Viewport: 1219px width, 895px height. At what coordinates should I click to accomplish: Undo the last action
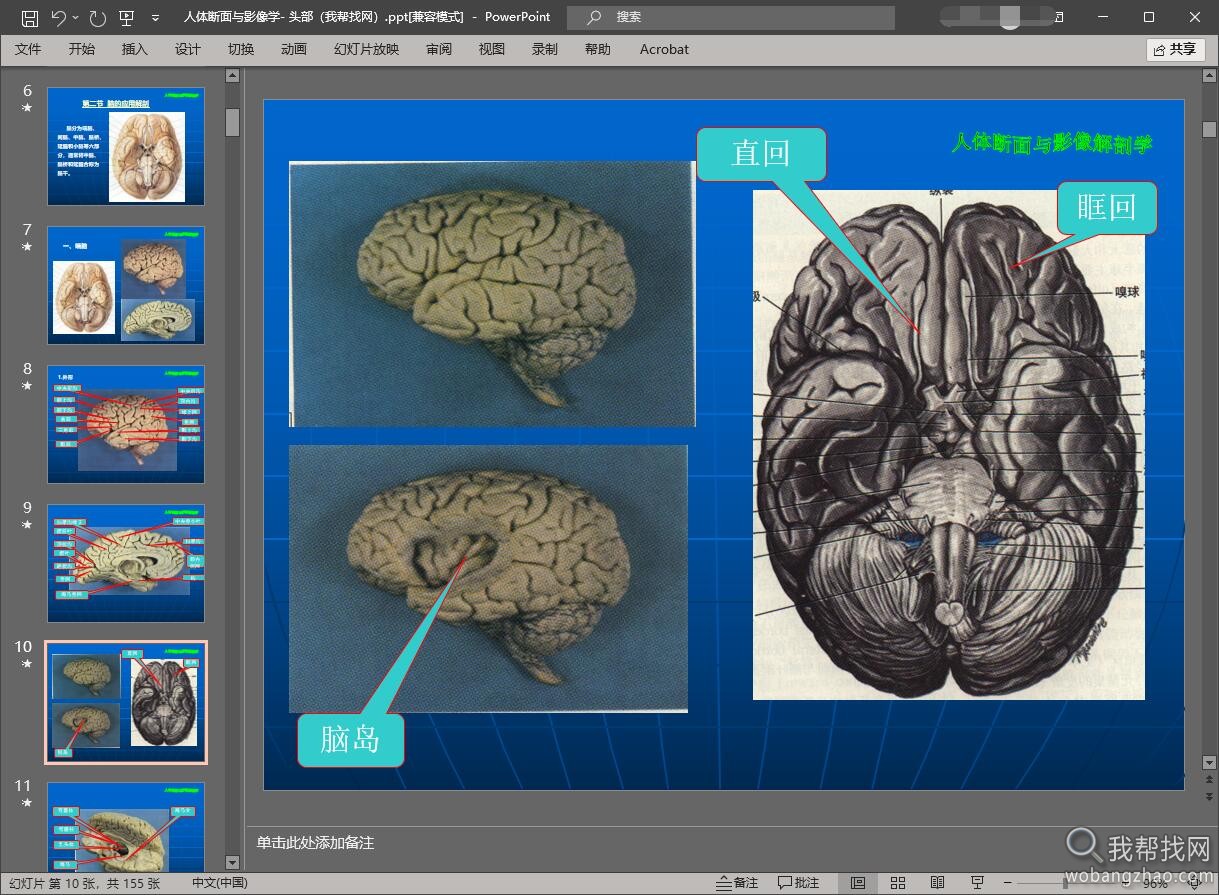(59, 17)
